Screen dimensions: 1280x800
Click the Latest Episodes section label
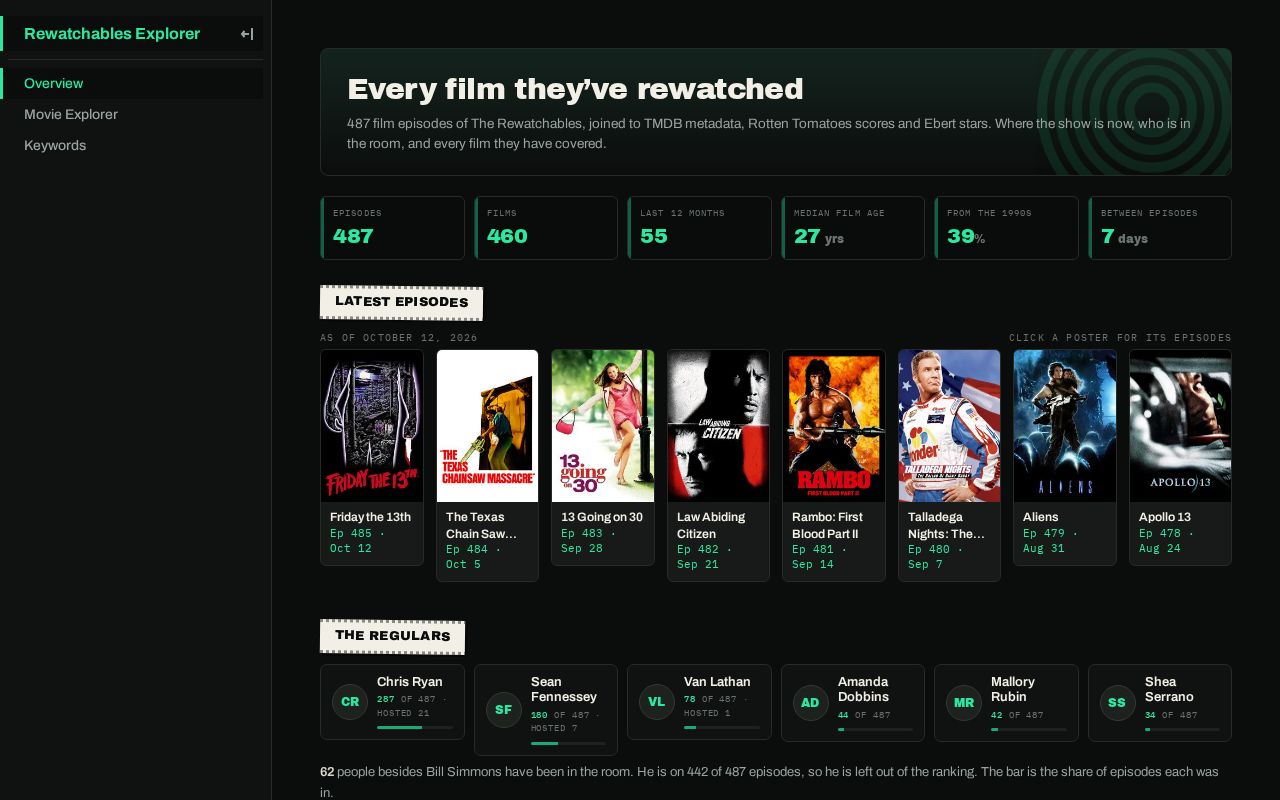[x=402, y=302]
